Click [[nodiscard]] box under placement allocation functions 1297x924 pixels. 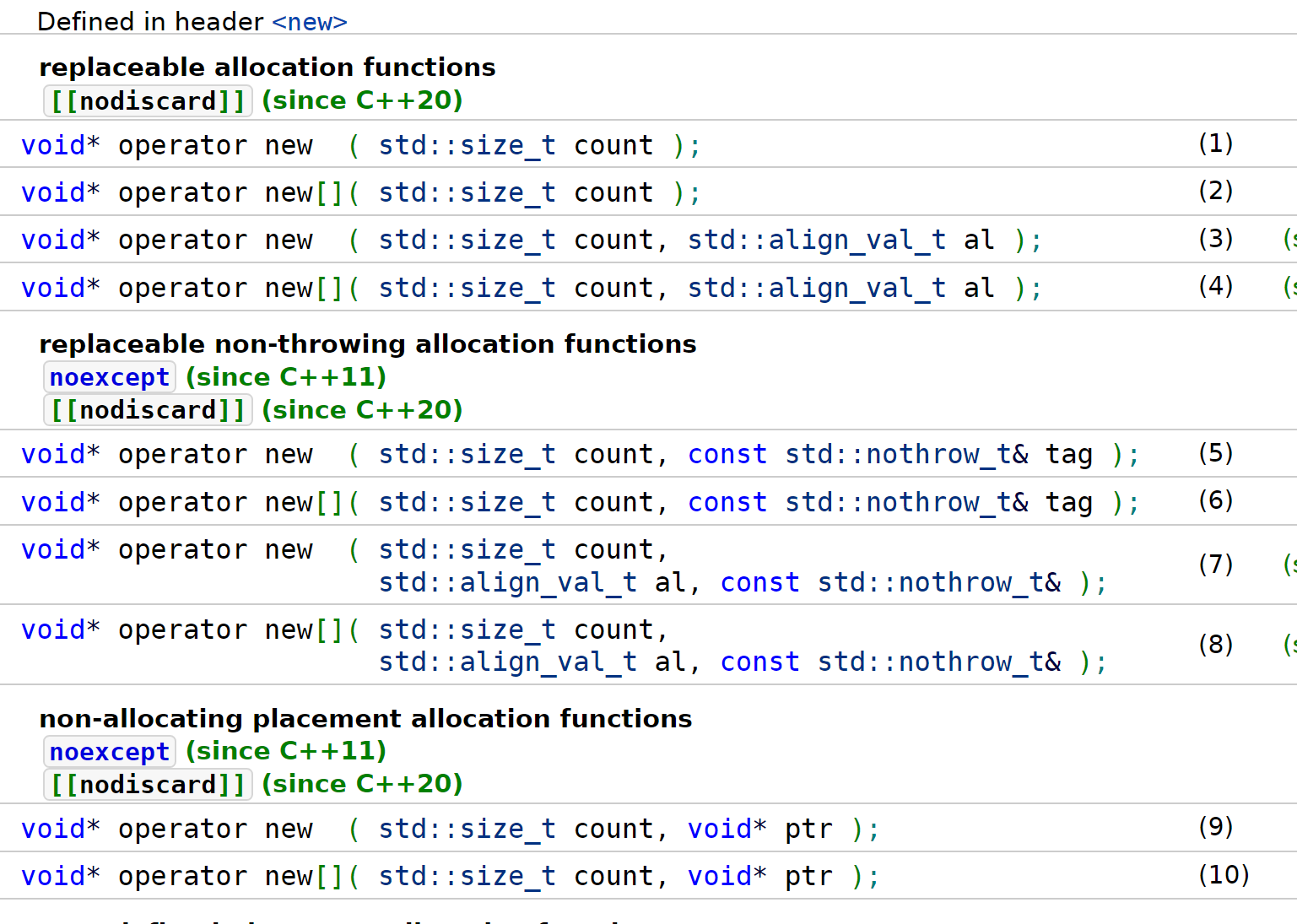point(148,784)
